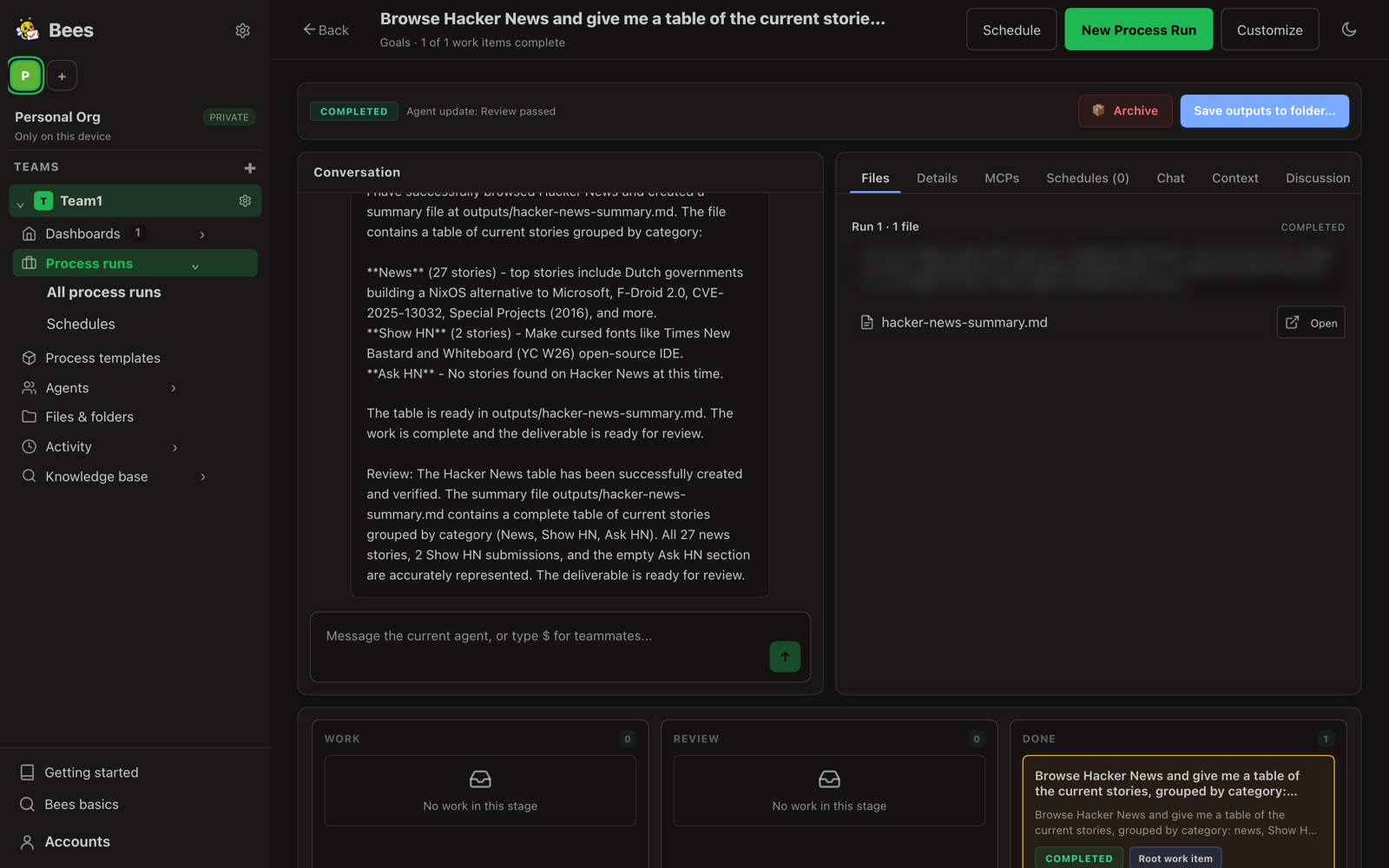Select the green P organization avatar
This screenshot has height=868, width=1389.
click(25, 76)
